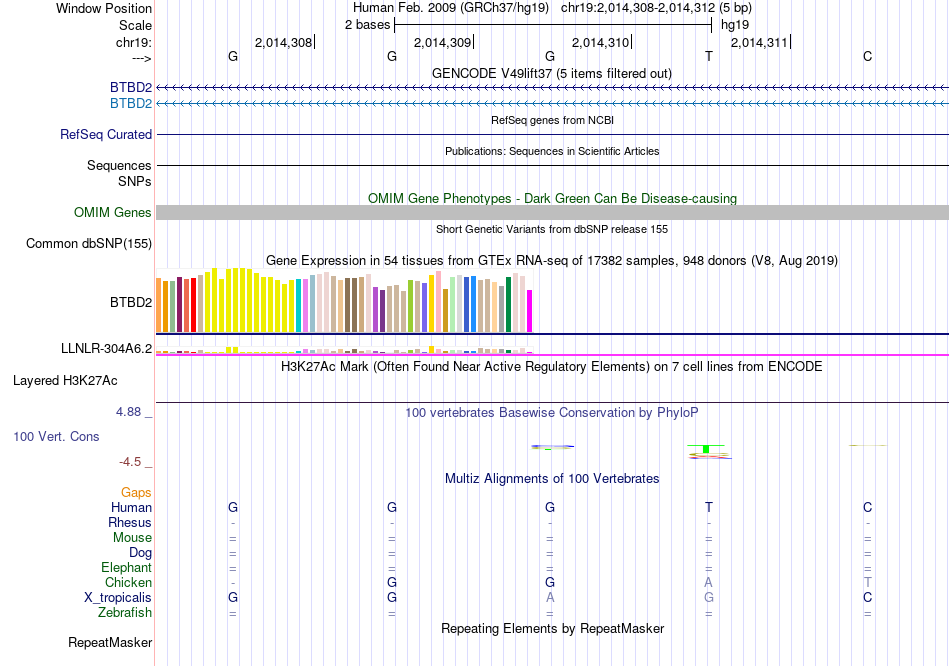Click the RefSeq Curated label
Viewport: 950px width, 666px height.
pyautogui.click(x=106, y=135)
